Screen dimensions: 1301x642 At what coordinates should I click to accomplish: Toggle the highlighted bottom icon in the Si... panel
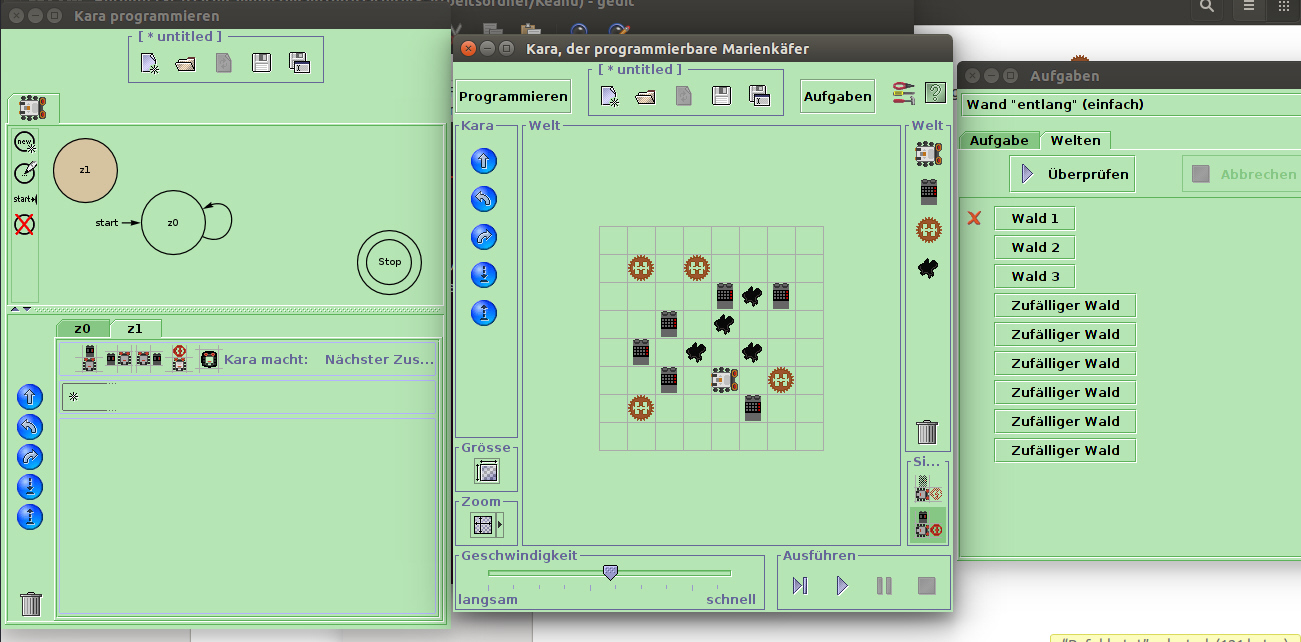coord(928,524)
